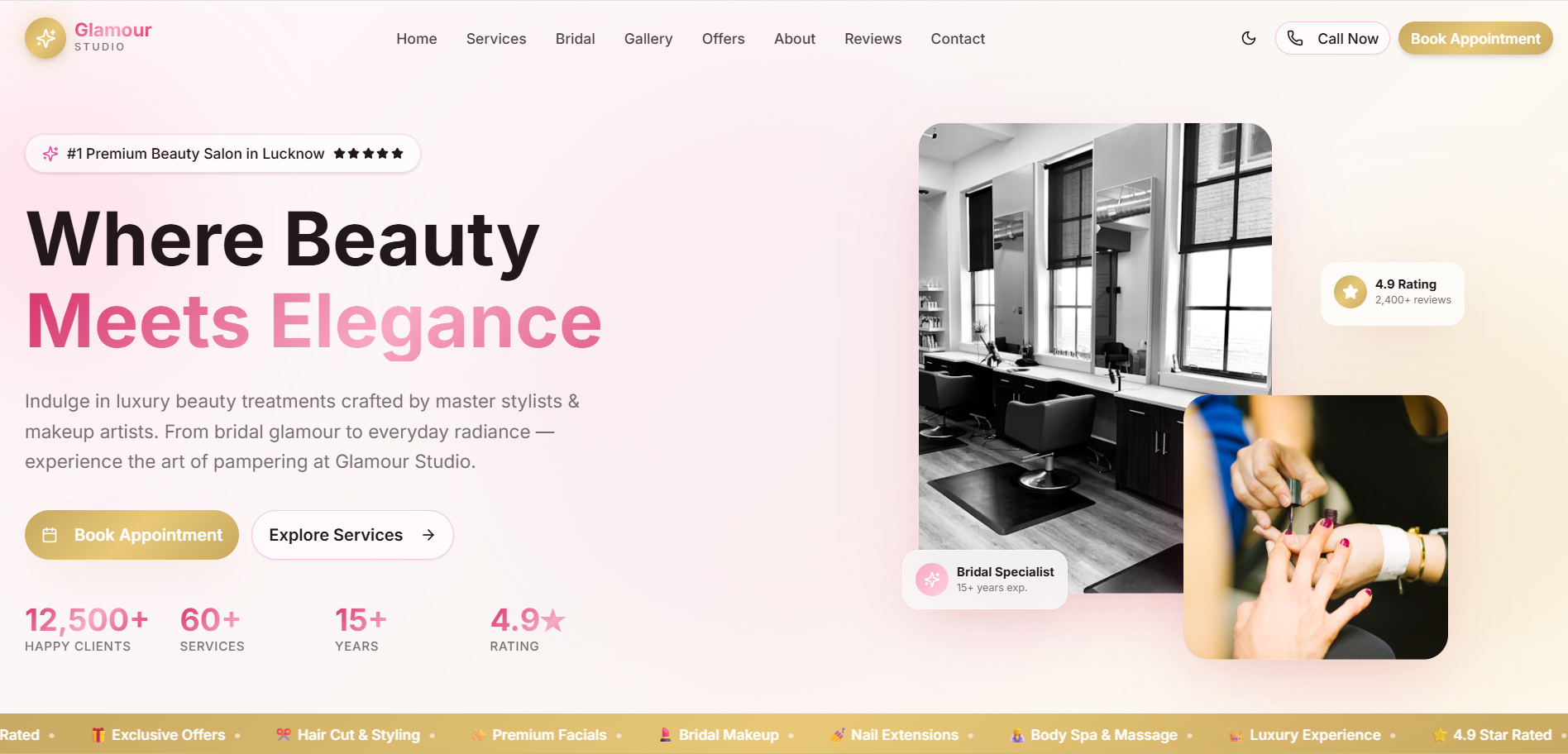Click Book Appointment in the header
This screenshot has height=754, width=1568.
point(1475,38)
